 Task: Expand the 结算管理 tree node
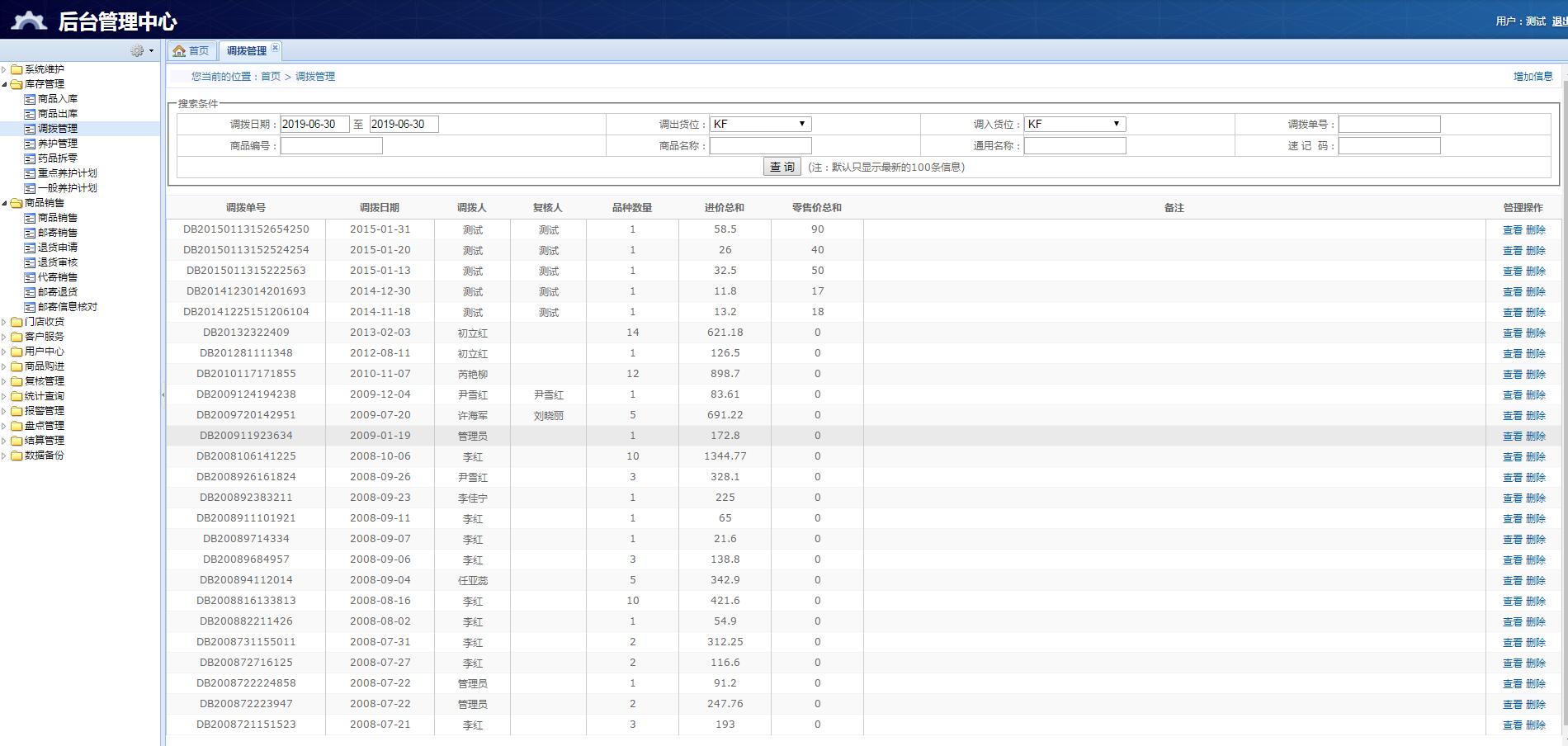point(4,441)
